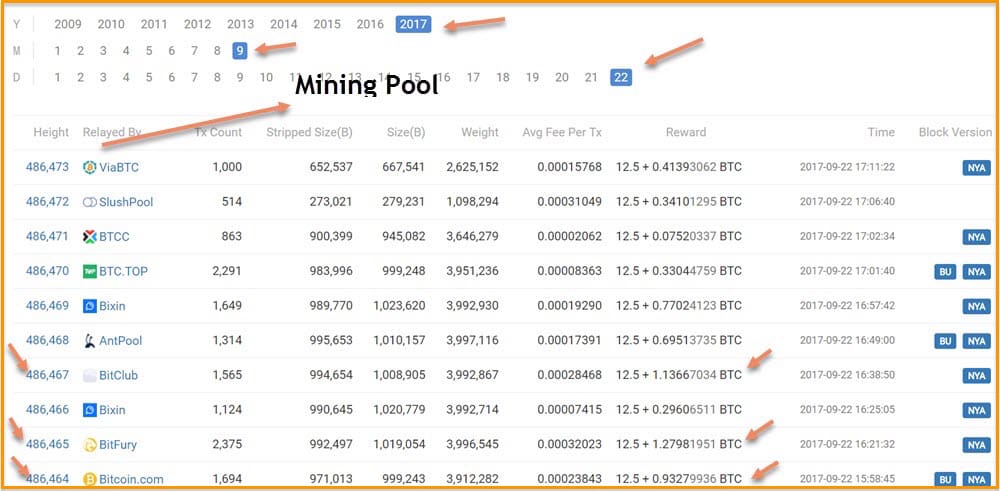Select day 21
Viewport: 1000px width, 491px height.
click(x=591, y=77)
